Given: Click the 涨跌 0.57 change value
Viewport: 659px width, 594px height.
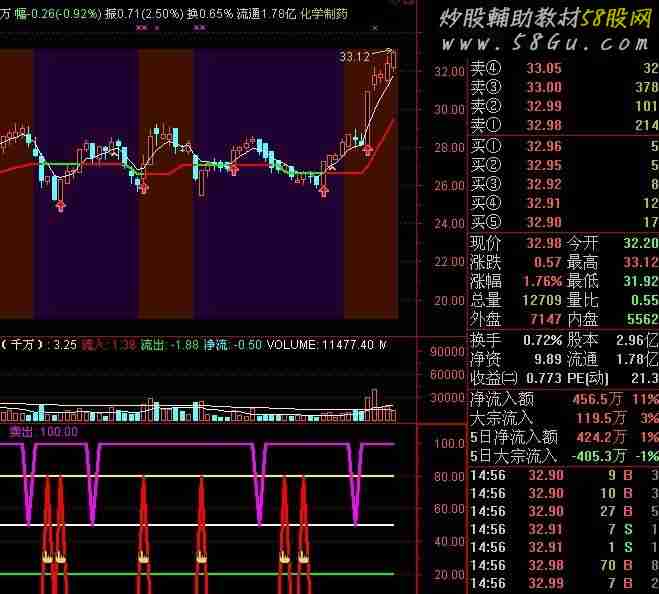Looking at the screenshot, I should [x=548, y=262].
